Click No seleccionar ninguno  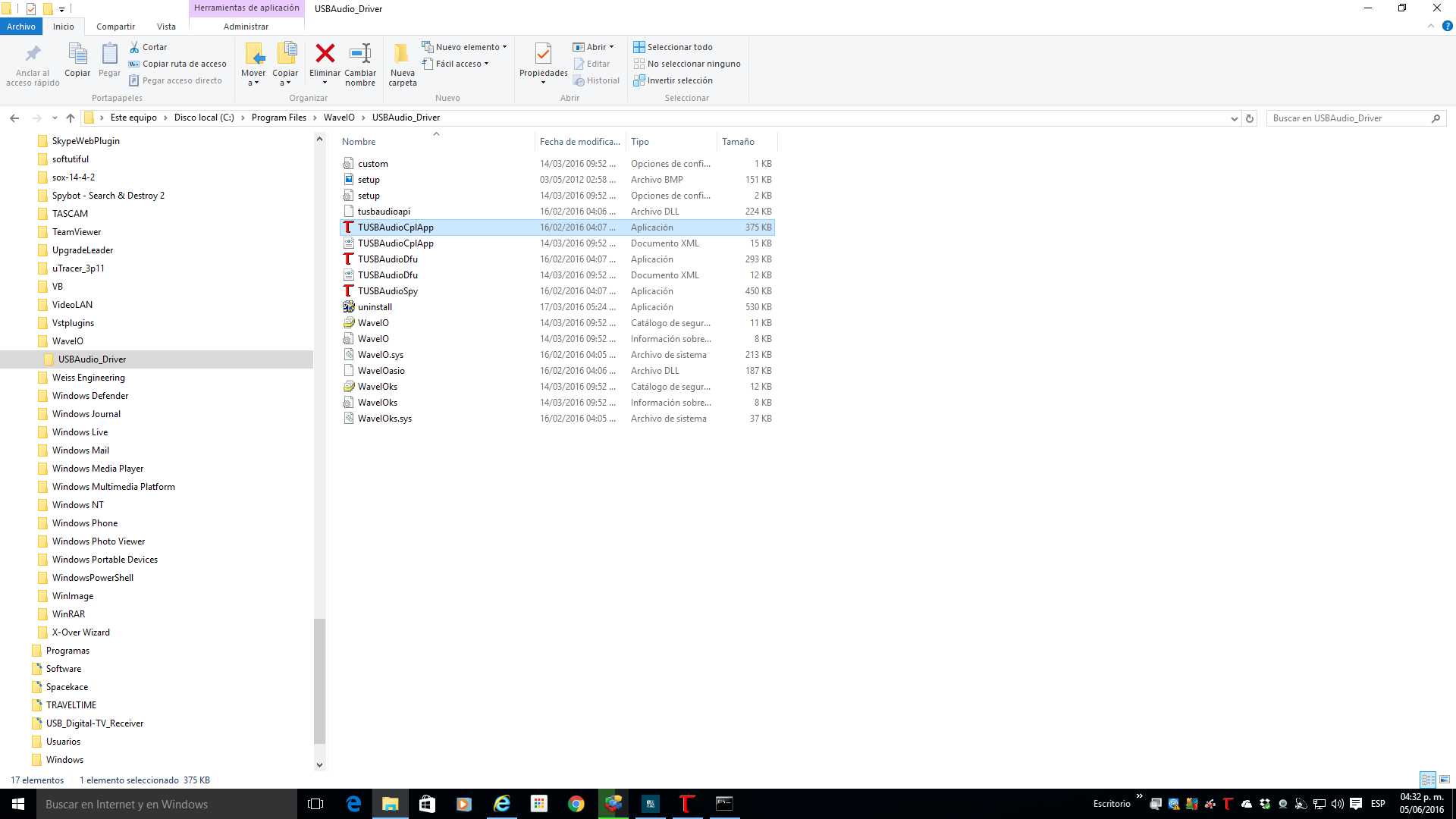[x=687, y=64]
